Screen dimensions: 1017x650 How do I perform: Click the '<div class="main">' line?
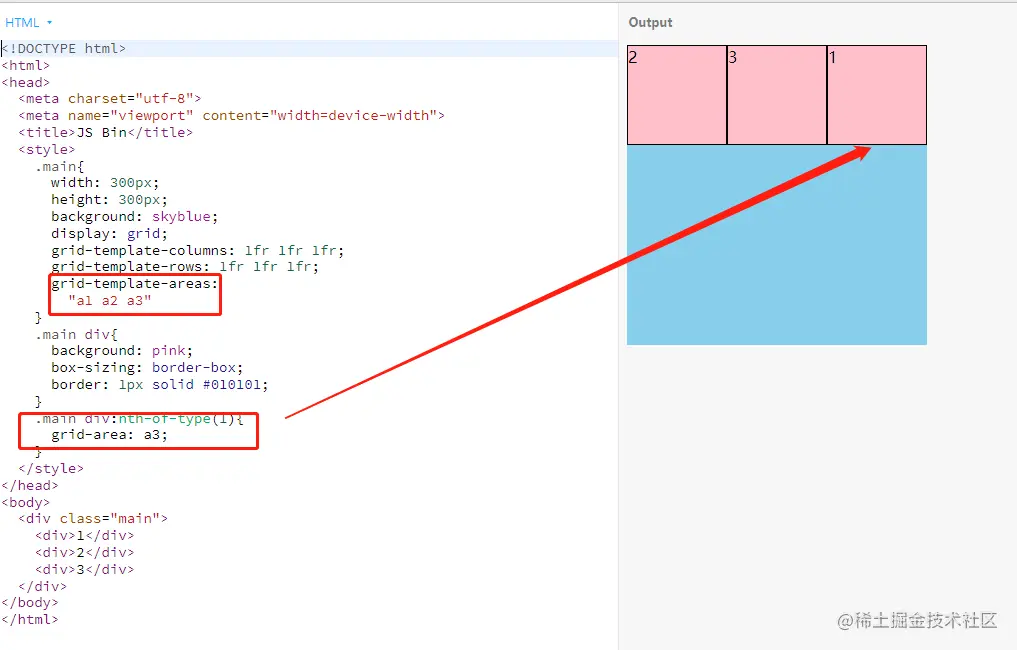93,518
